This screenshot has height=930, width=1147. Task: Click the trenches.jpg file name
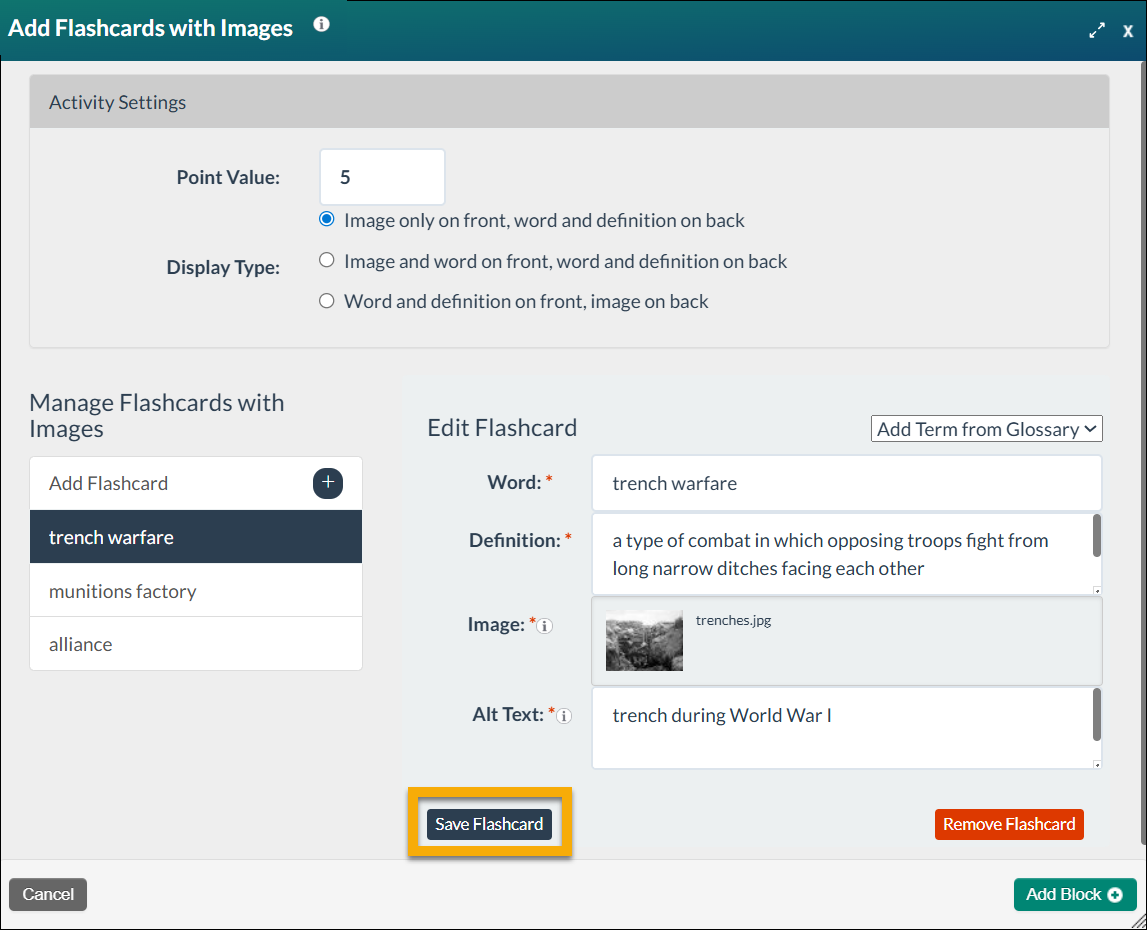[733, 620]
